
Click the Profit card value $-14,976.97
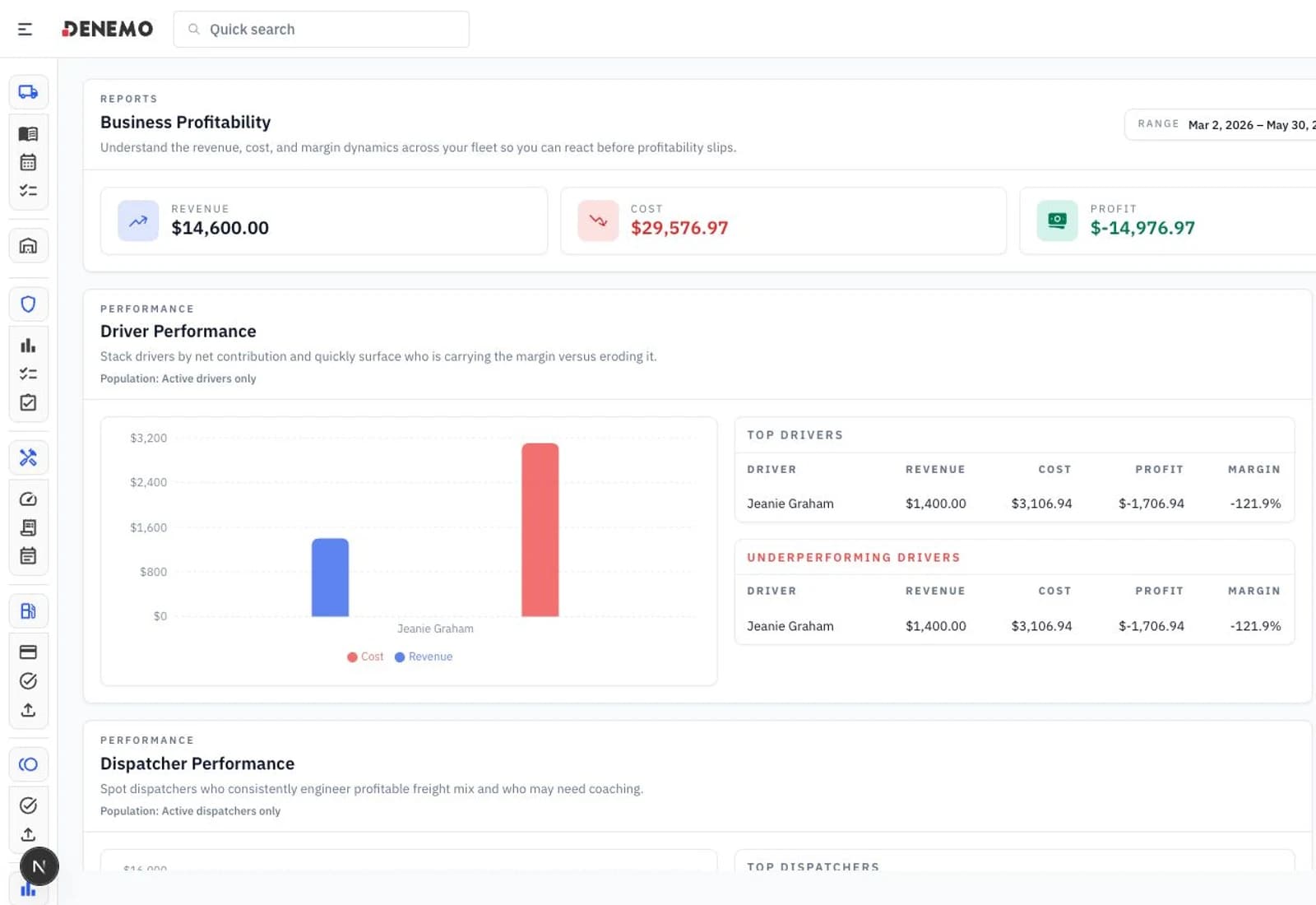(x=1142, y=228)
